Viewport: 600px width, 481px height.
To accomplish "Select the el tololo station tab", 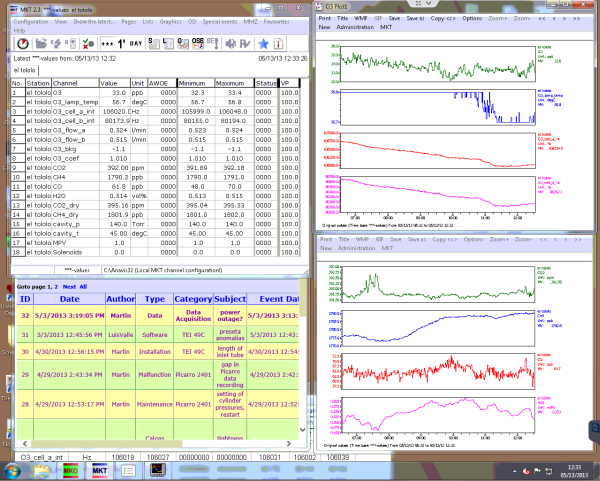I will point(24,72).
